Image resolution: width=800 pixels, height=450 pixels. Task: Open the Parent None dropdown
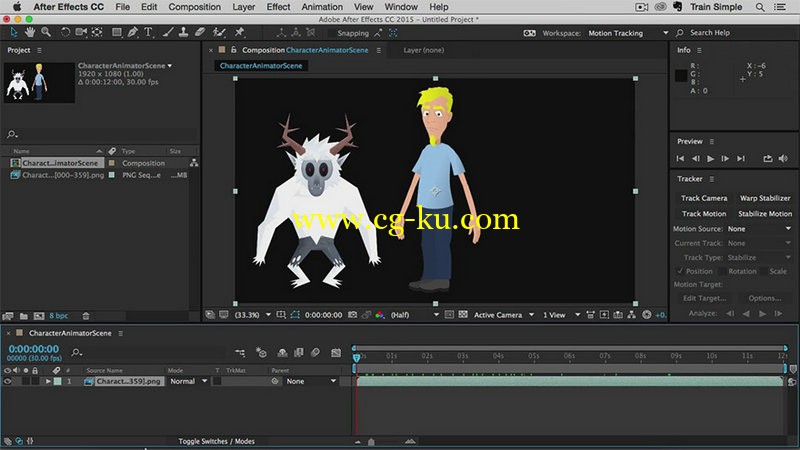[310, 381]
